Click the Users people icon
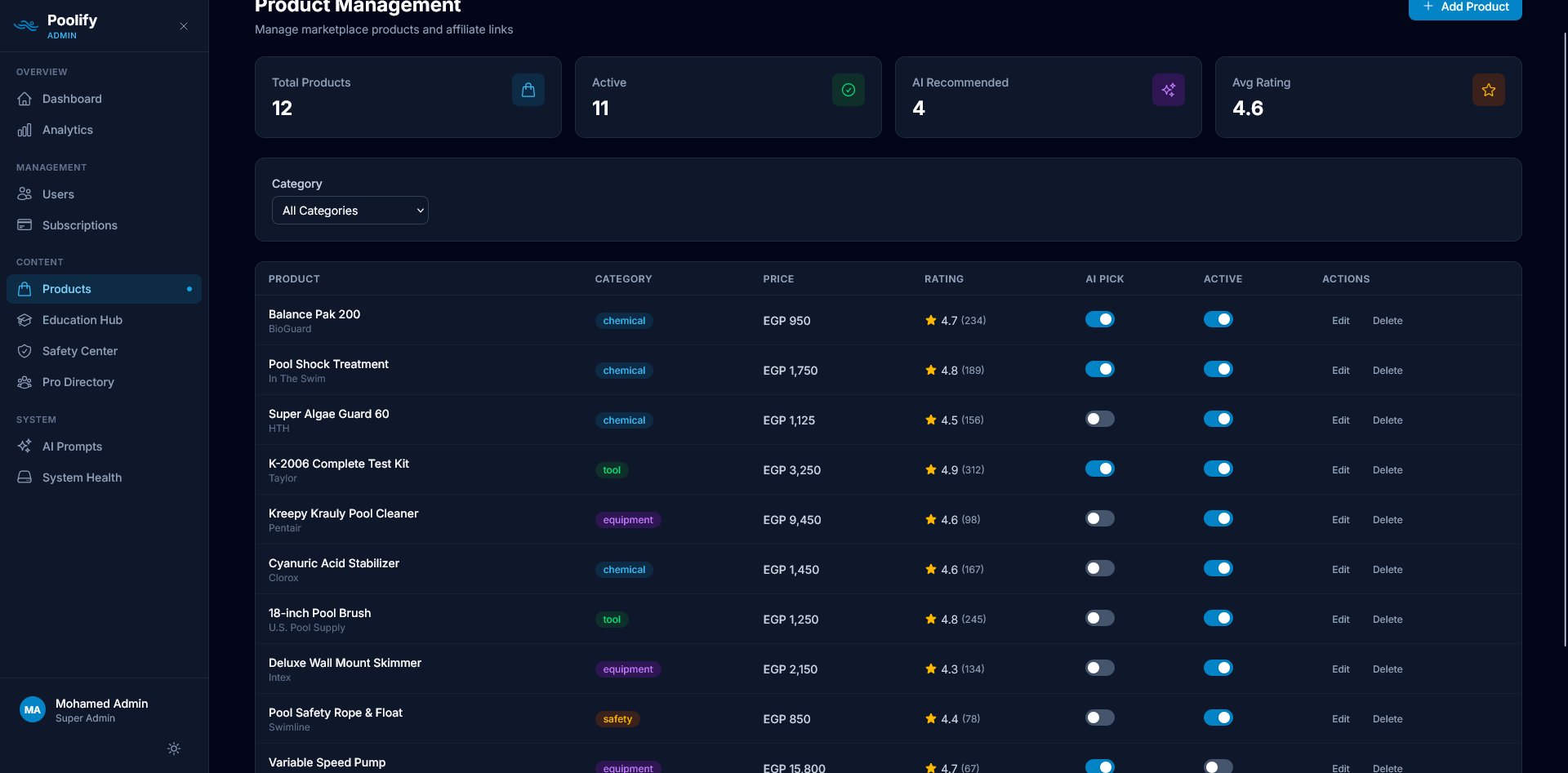1568x773 pixels. coord(24,194)
